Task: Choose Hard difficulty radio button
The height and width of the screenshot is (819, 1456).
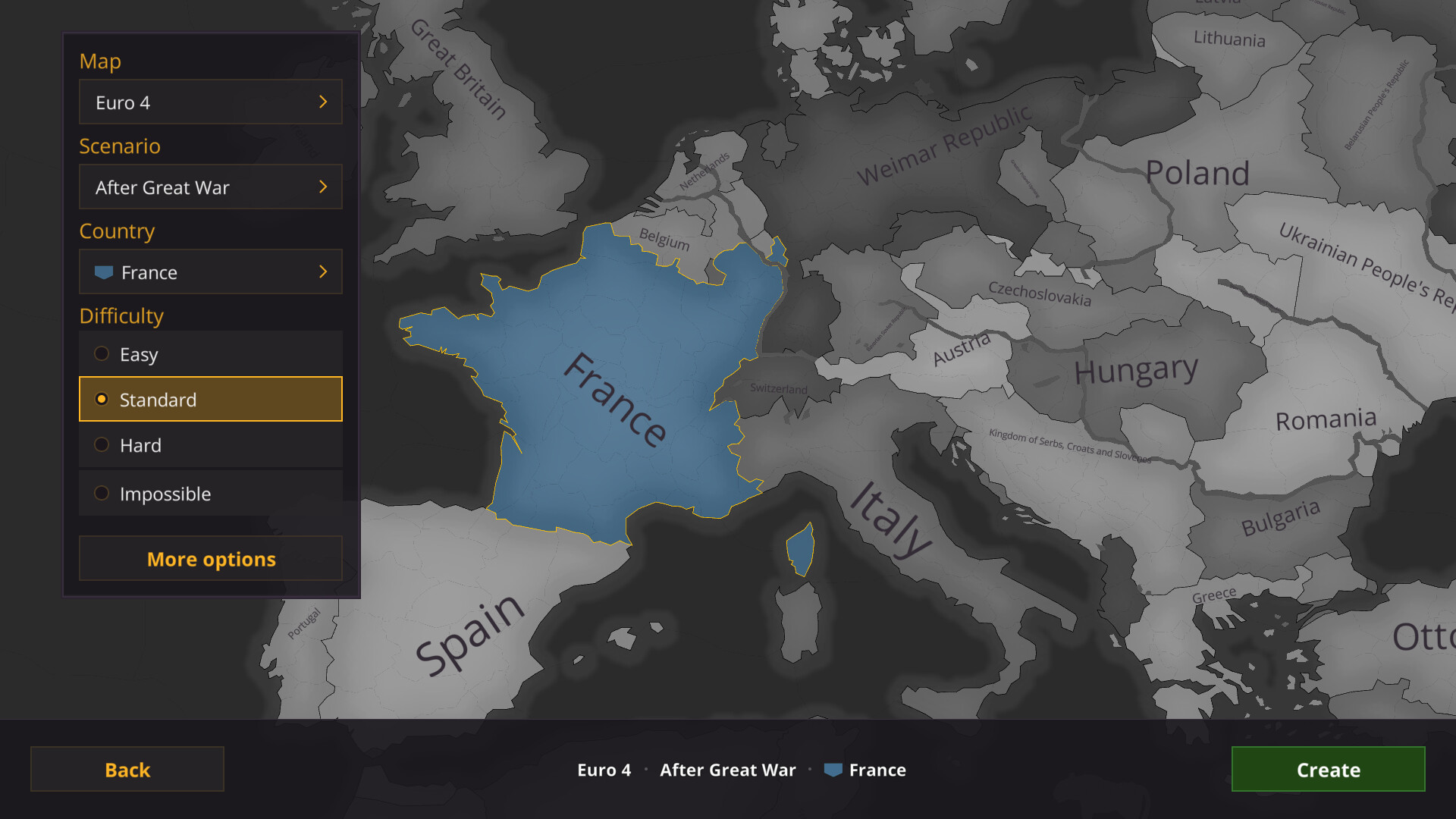Action: pos(102,445)
